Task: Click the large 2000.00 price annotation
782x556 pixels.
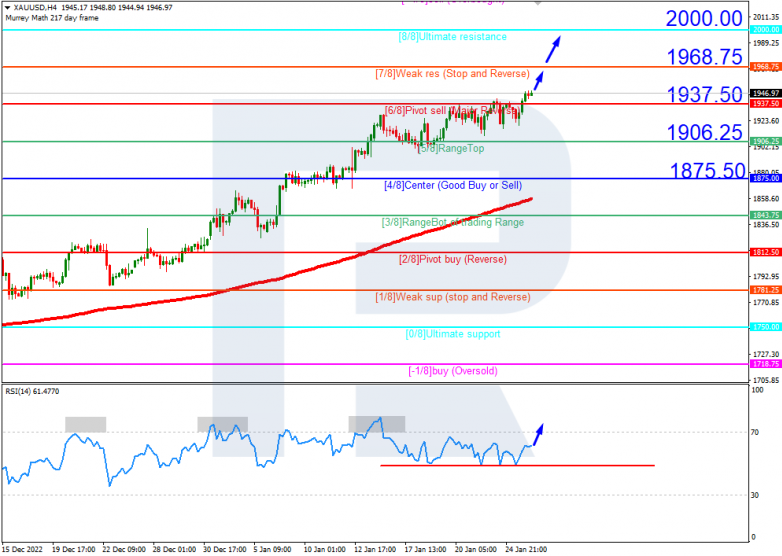Action: tap(704, 19)
